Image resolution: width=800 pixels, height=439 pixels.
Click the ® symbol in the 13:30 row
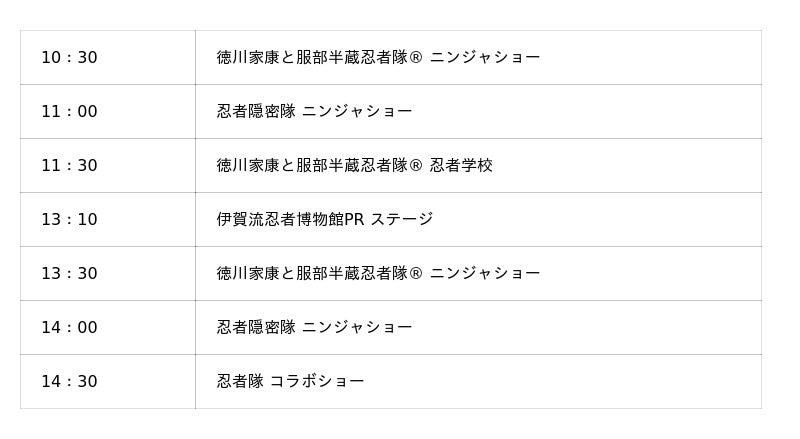pos(416,274)
